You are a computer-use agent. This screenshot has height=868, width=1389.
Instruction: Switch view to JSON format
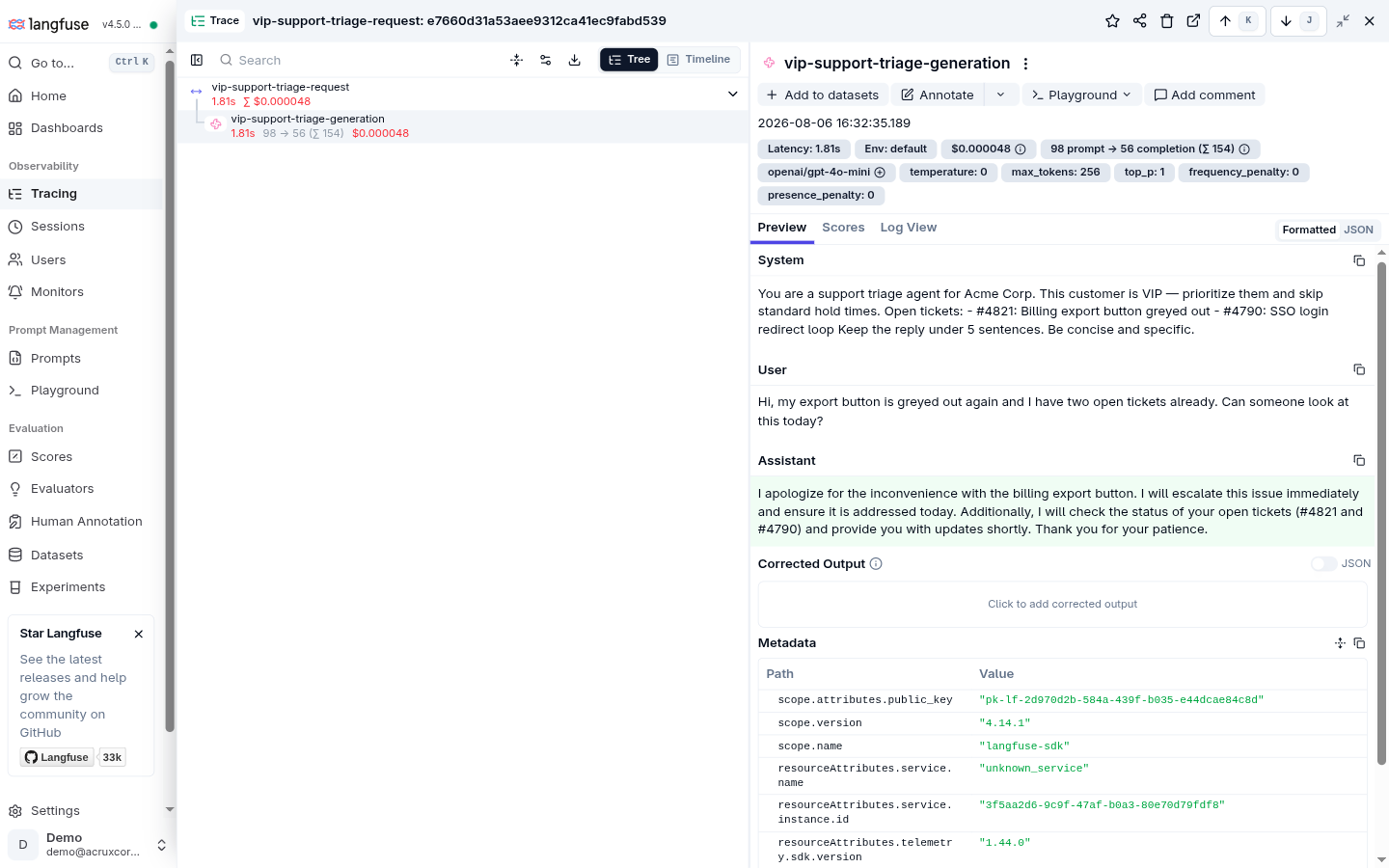coord(1358,230)
